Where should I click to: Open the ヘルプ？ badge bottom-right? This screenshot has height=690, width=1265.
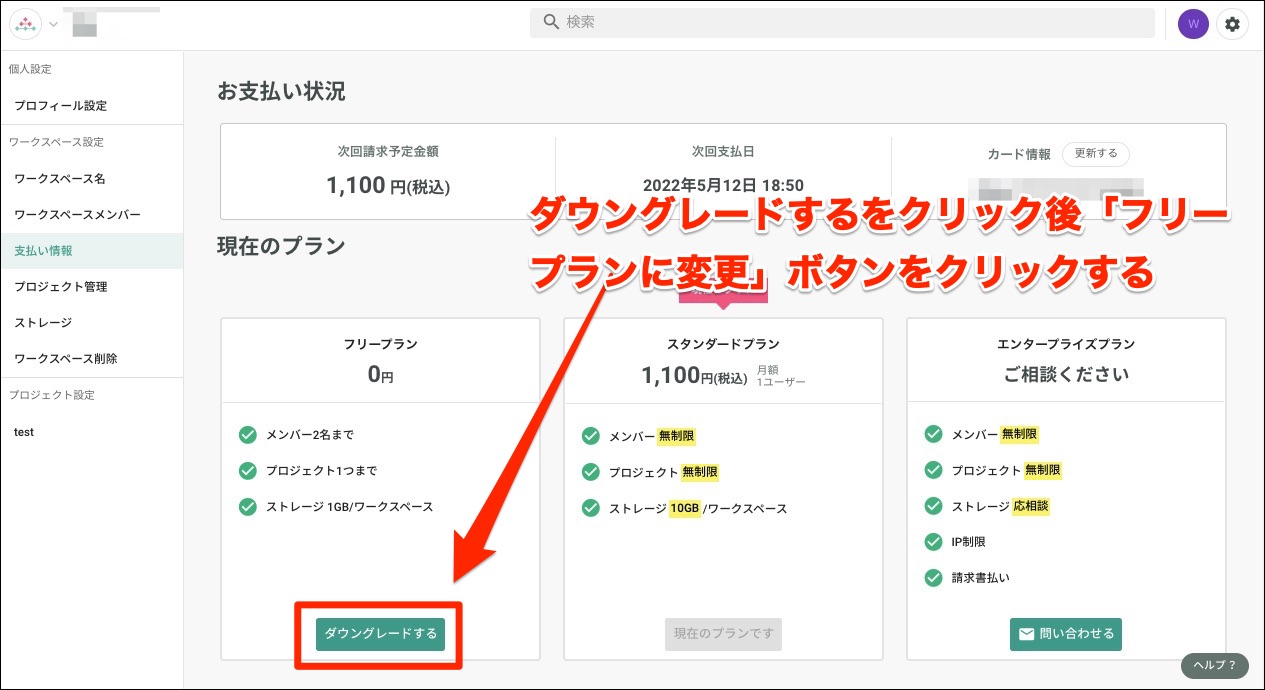(1214, 665)
